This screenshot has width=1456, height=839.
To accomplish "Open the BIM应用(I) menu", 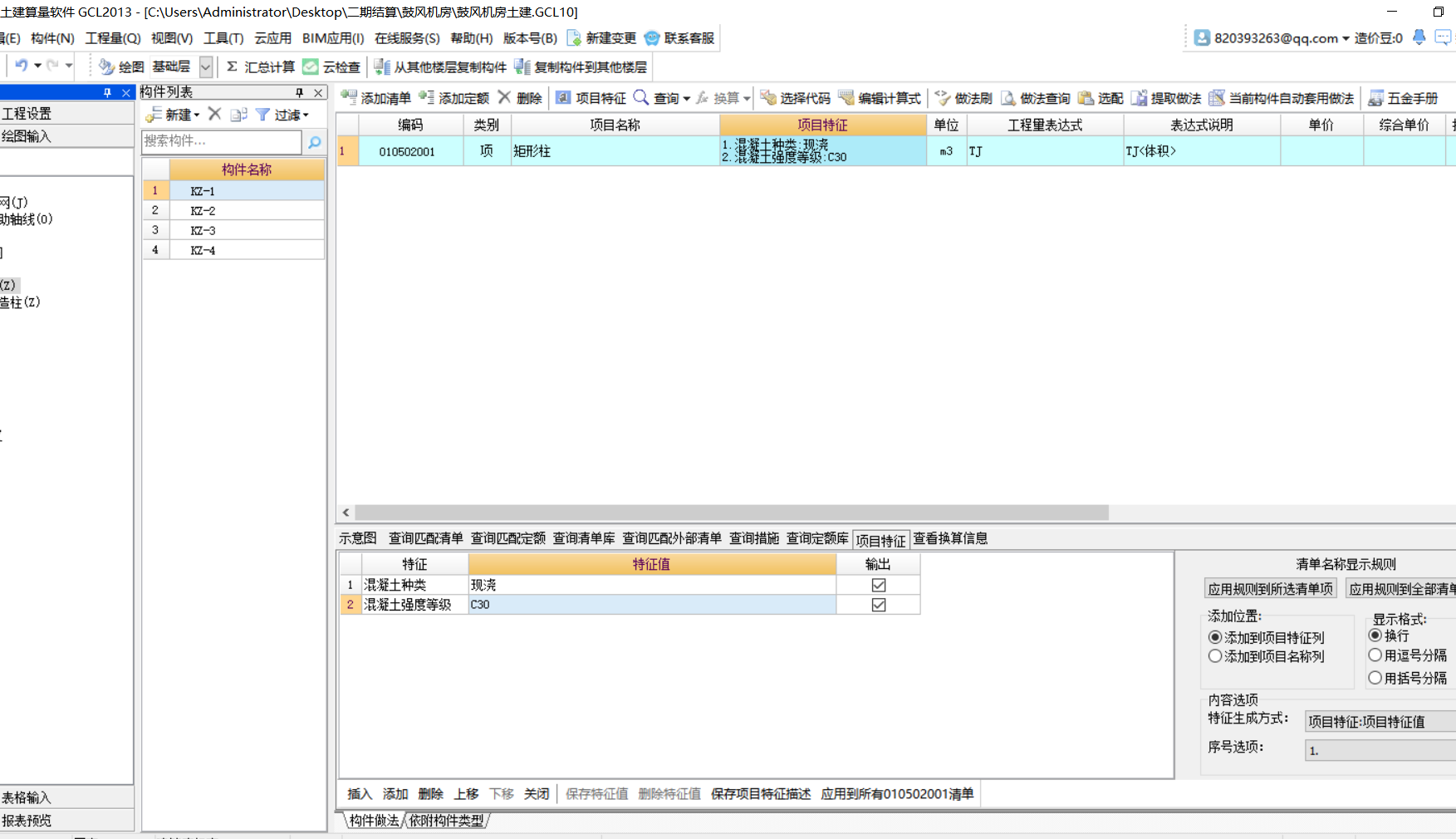I will pos(333,38).
